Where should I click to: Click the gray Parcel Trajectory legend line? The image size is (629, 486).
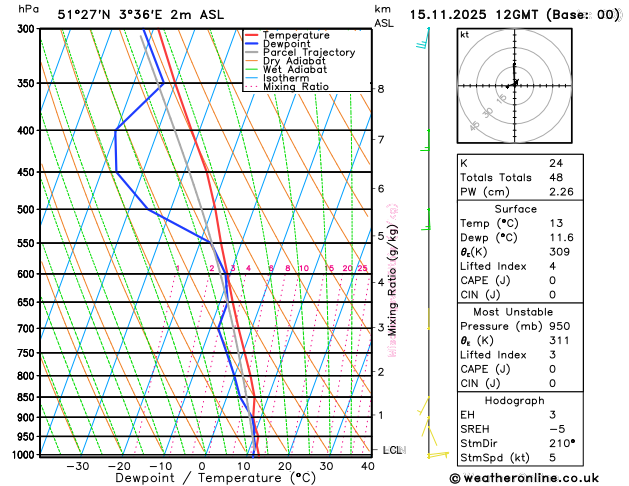pyautogui.click(x=252, y=53)
